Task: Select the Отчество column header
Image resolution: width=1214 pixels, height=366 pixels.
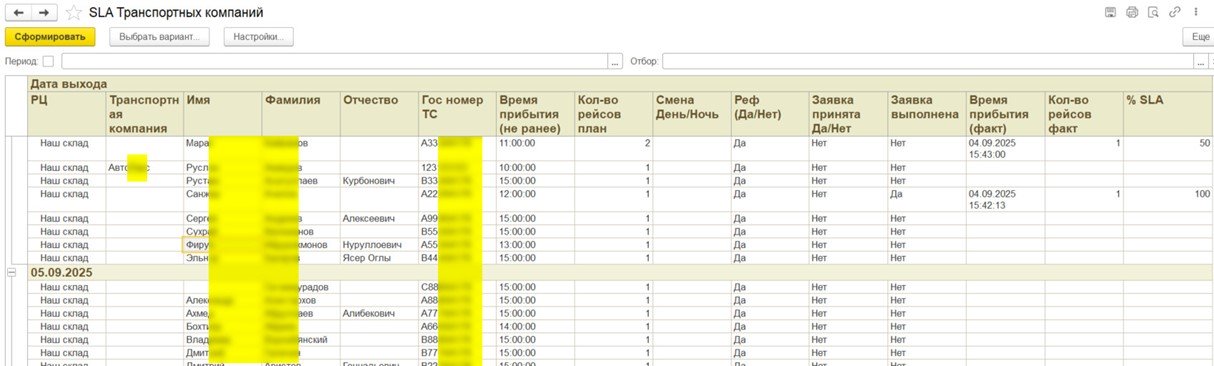Action: [379, 114]
